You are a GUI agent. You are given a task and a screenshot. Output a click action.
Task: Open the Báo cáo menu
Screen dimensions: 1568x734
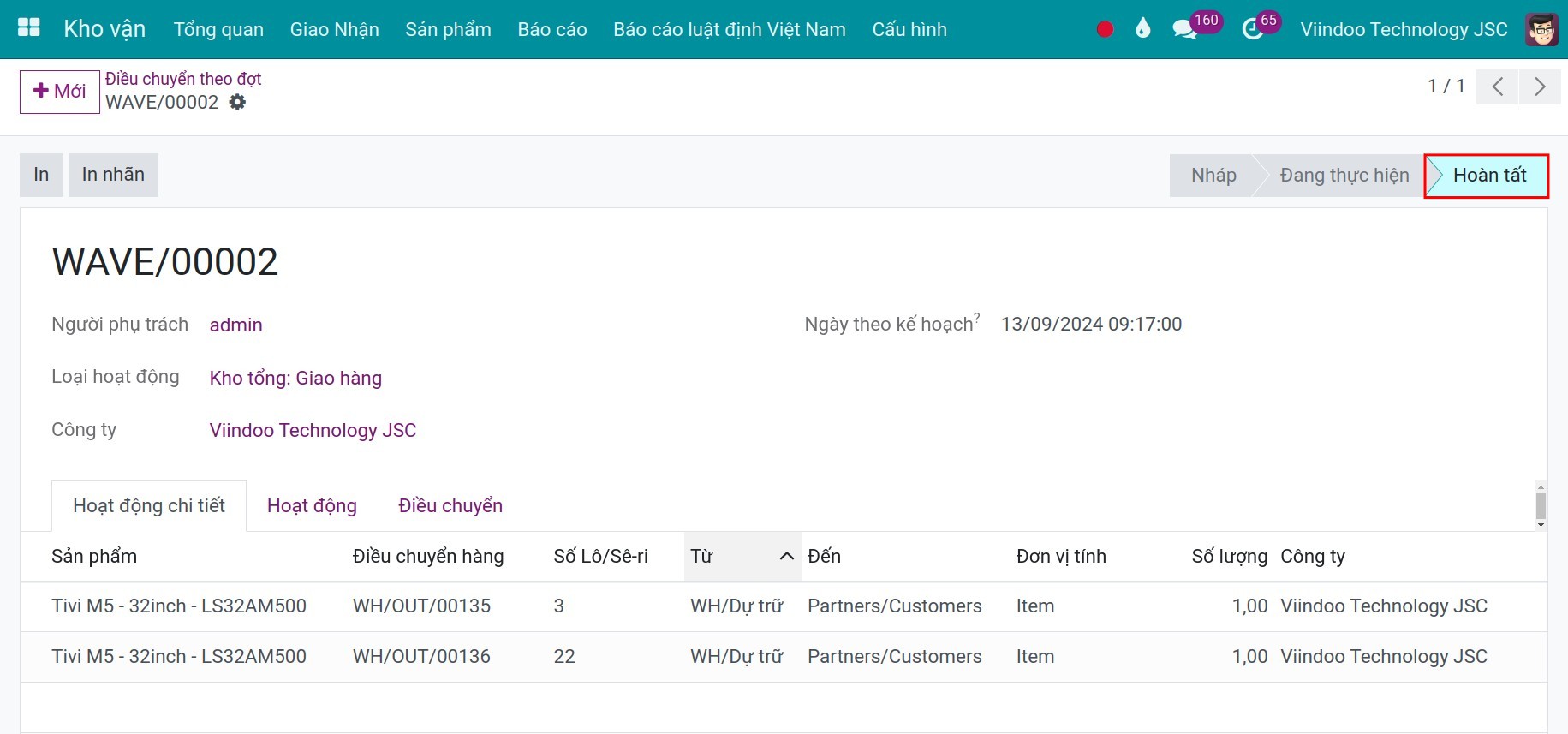tap(552, 29)
